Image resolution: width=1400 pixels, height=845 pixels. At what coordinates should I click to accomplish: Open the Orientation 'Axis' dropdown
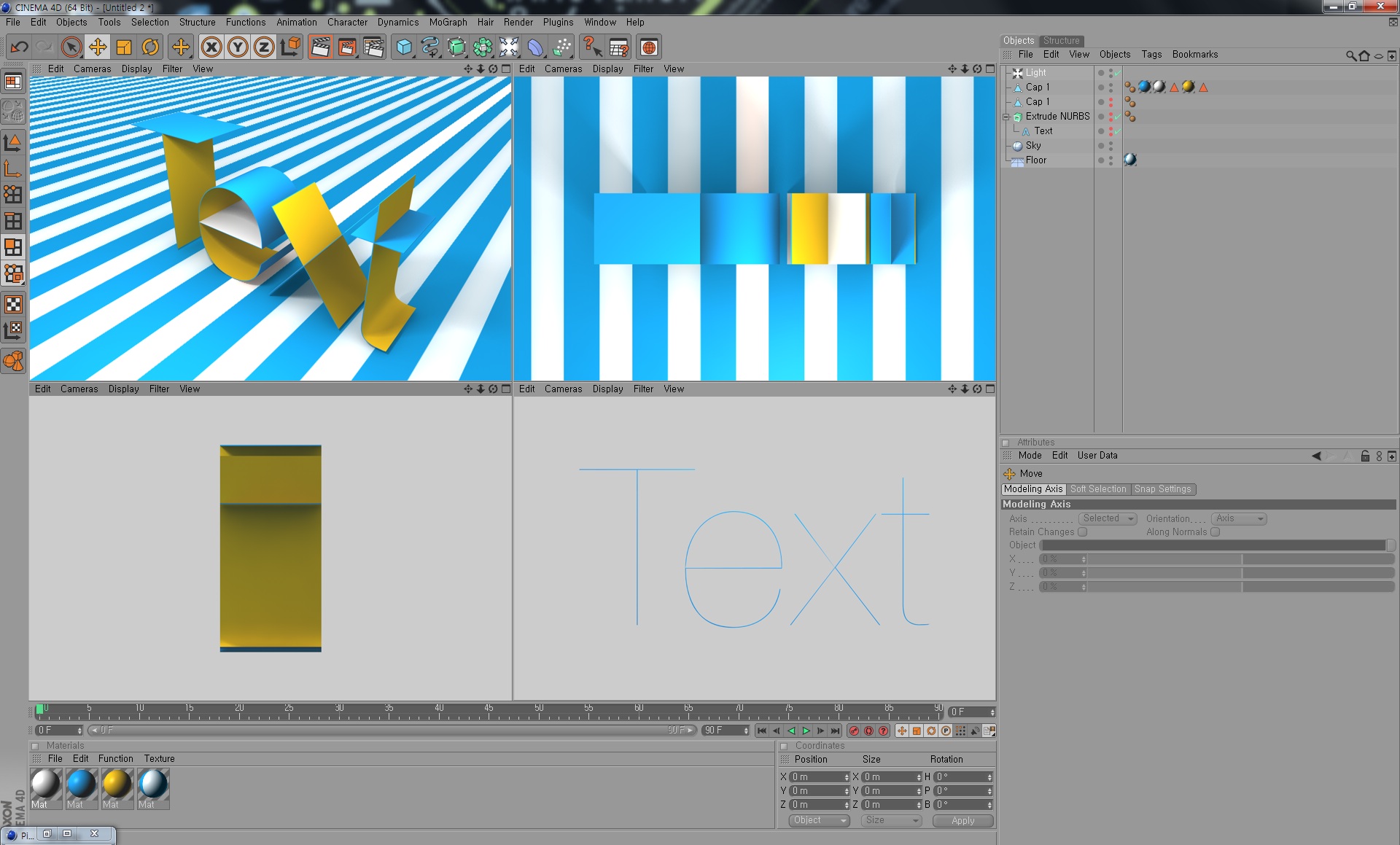[1239, 518]
